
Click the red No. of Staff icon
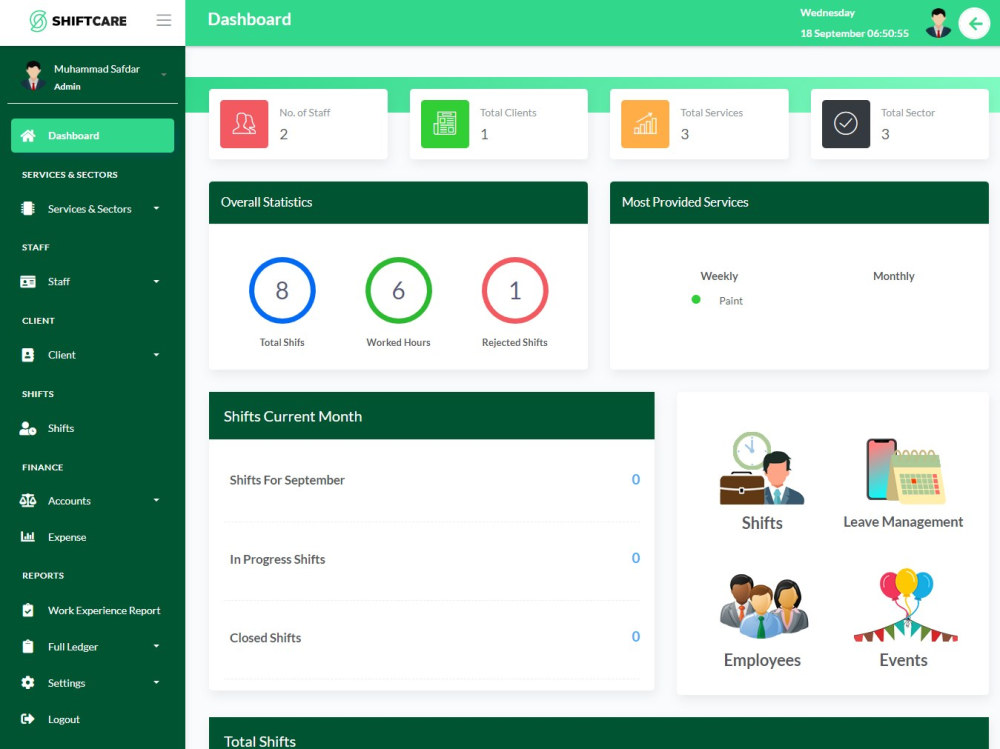tap(244, 124)
